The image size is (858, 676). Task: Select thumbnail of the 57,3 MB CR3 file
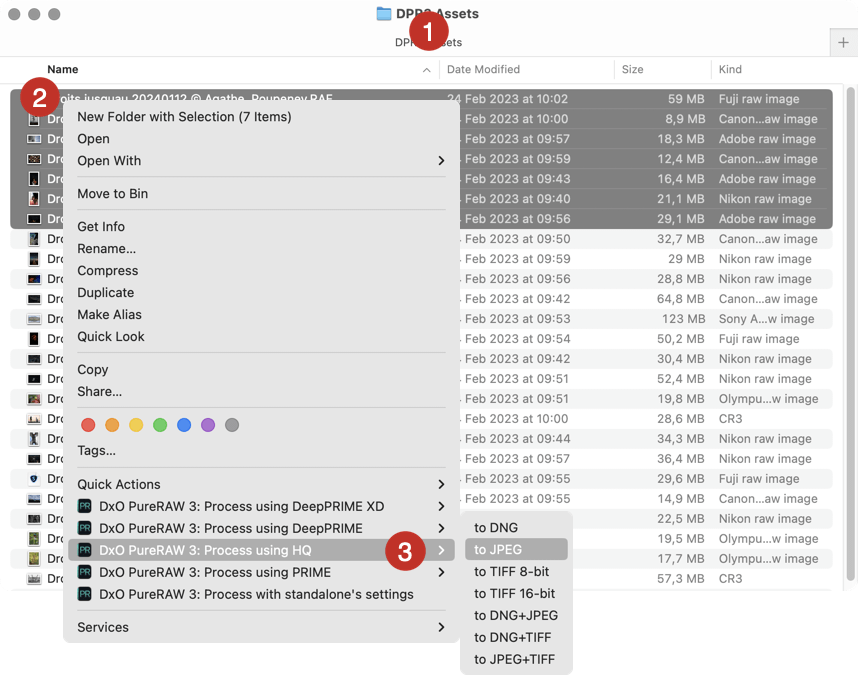(34, 579)
